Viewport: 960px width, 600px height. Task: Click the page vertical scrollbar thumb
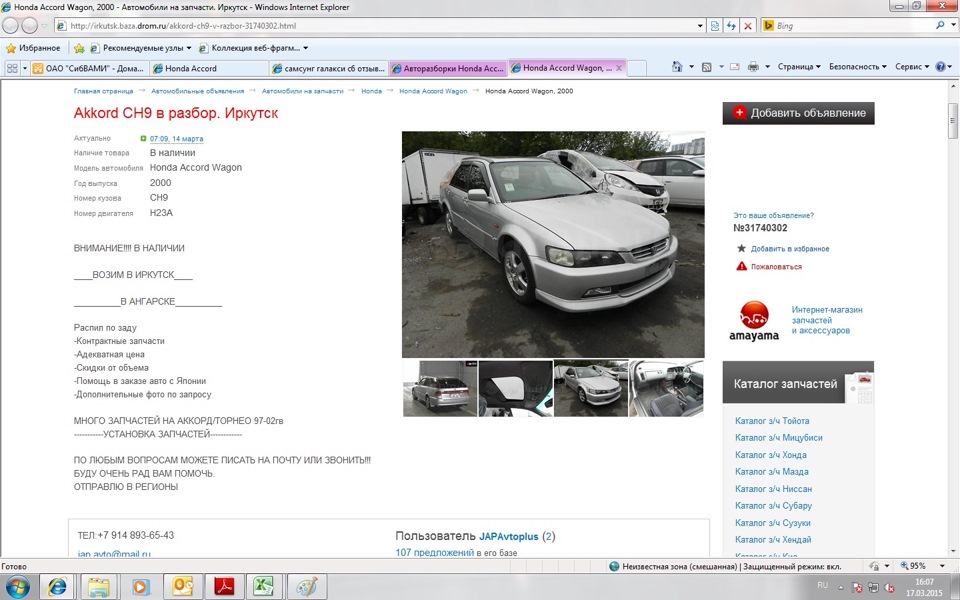953,121
